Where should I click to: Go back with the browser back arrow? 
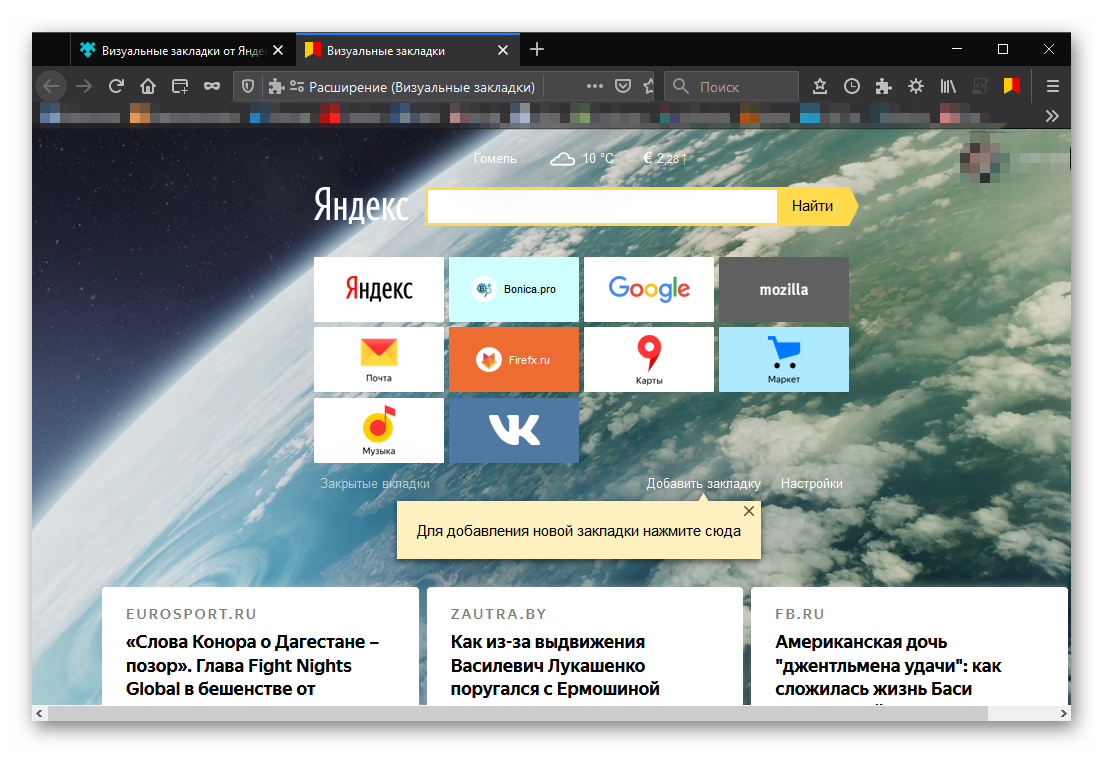coord(51,87)
